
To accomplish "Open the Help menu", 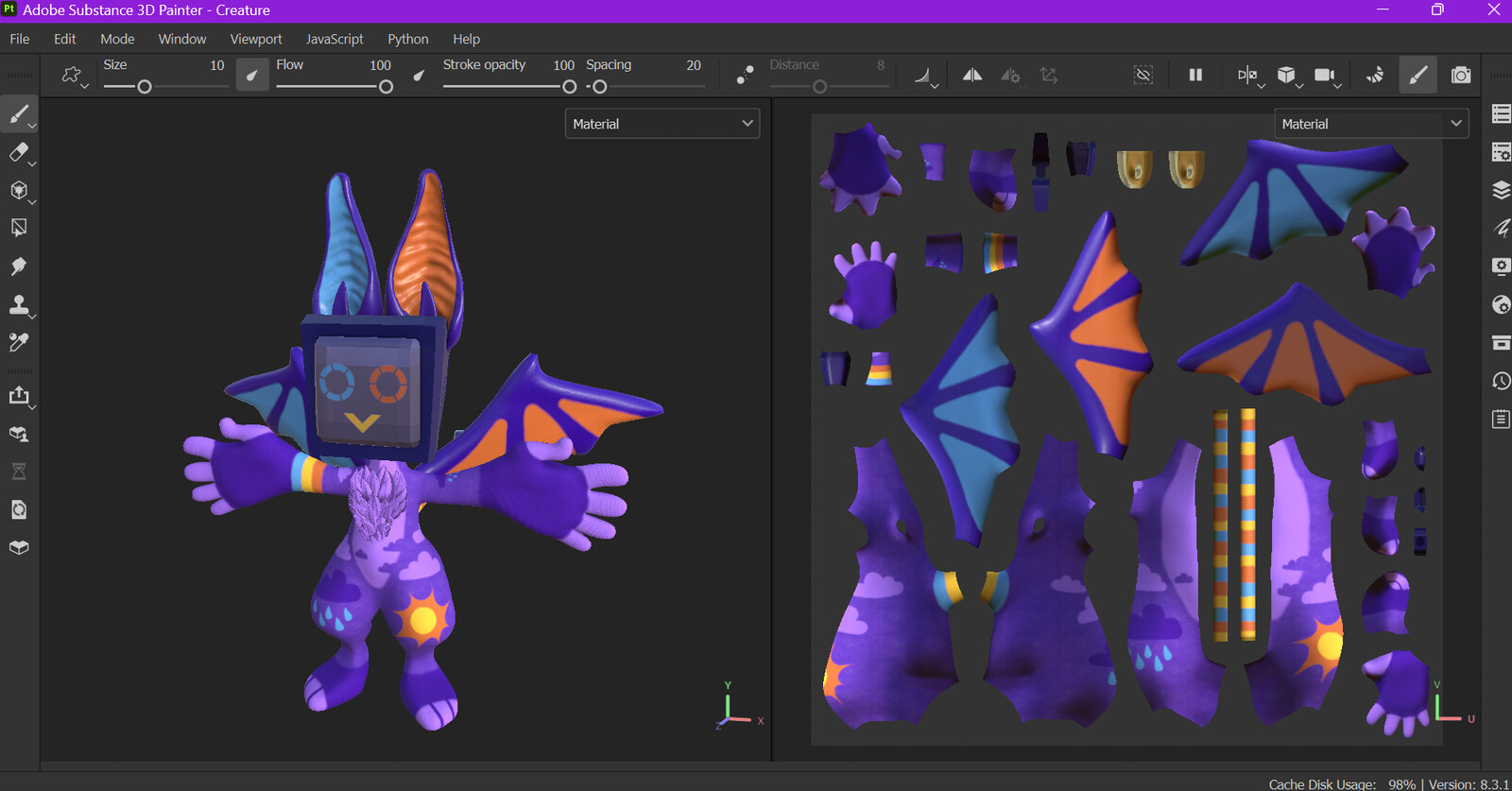I will coord(467,39).
